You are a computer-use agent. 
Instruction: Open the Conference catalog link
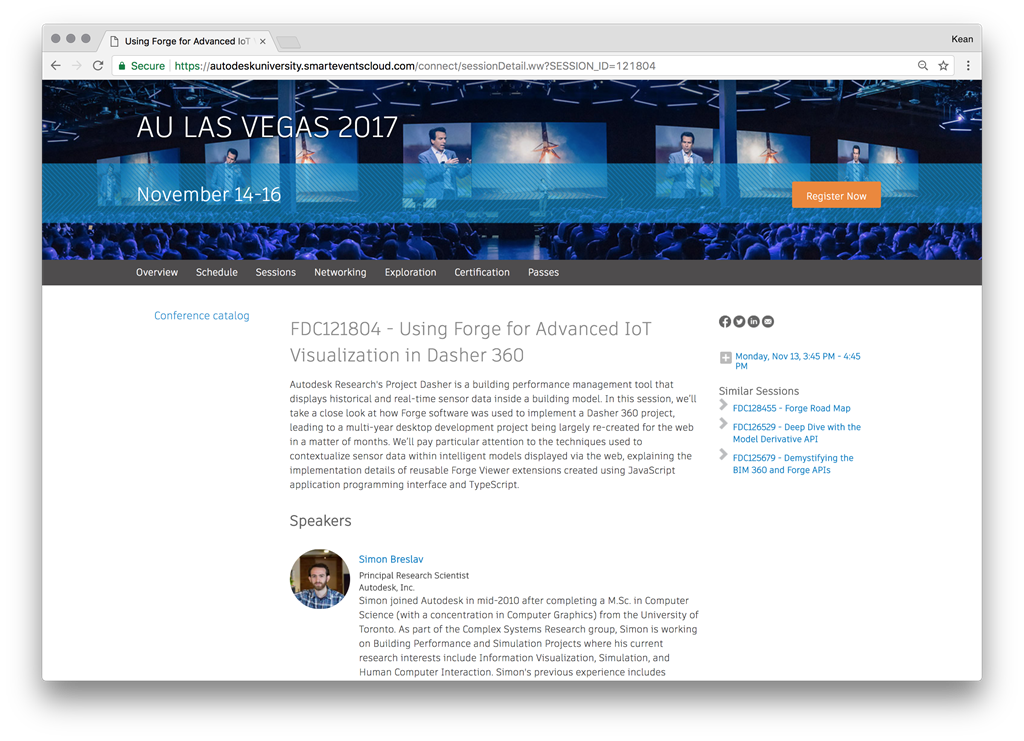pyautogui.click(x=201, y=316)
